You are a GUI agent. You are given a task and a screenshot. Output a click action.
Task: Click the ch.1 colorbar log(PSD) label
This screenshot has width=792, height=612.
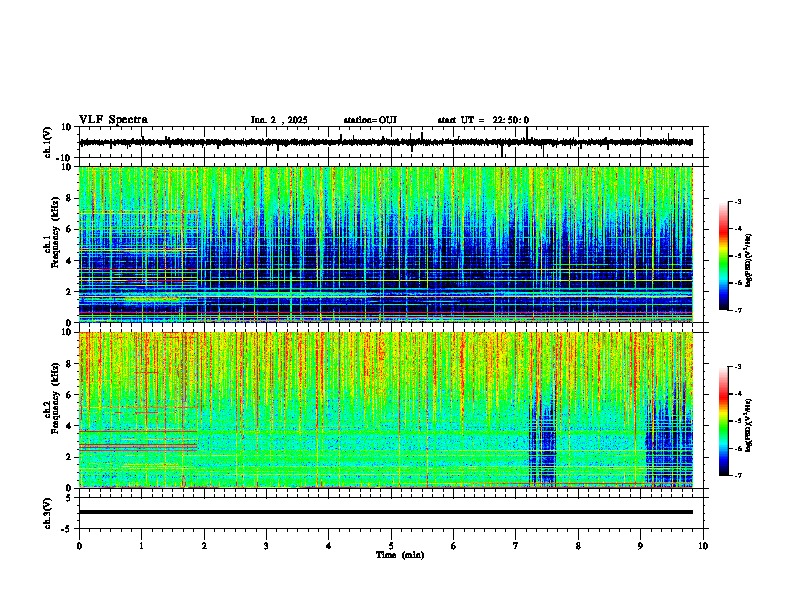pyautogui.click(x=749, y=261)
